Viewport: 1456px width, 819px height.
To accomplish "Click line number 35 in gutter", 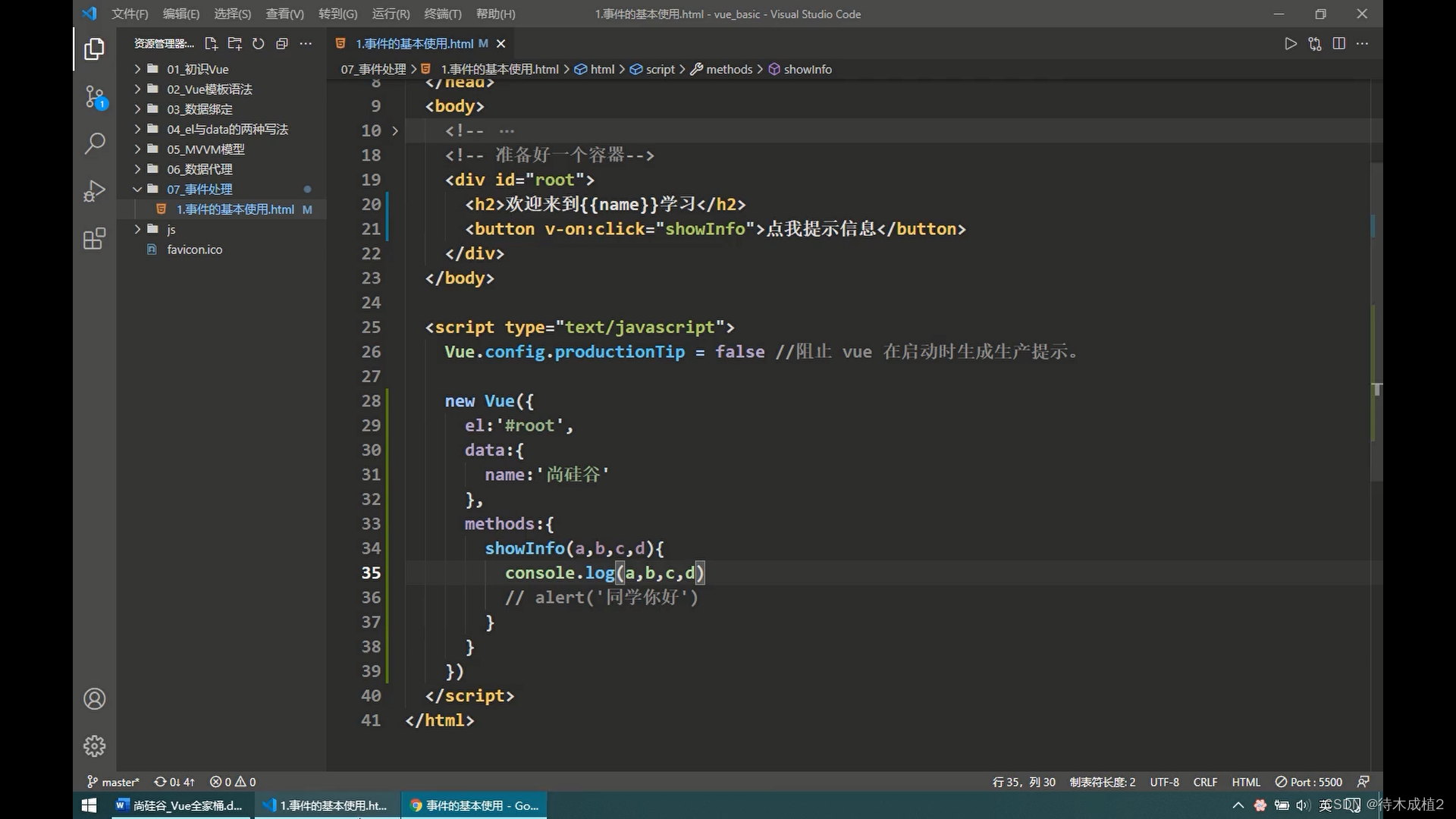I will [x=371, y=573].
